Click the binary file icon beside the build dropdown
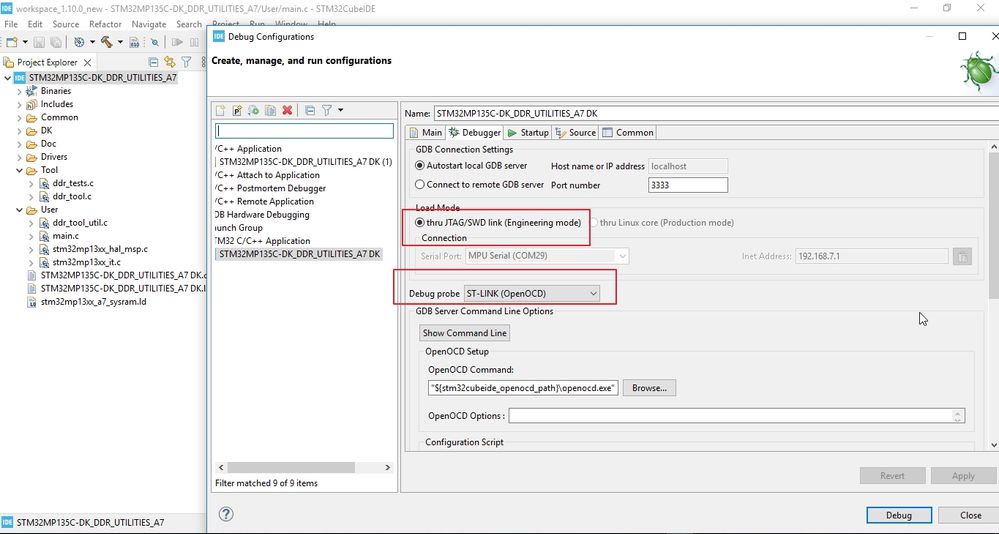Screen dimensions: 999x534 (x=134, y=42)
